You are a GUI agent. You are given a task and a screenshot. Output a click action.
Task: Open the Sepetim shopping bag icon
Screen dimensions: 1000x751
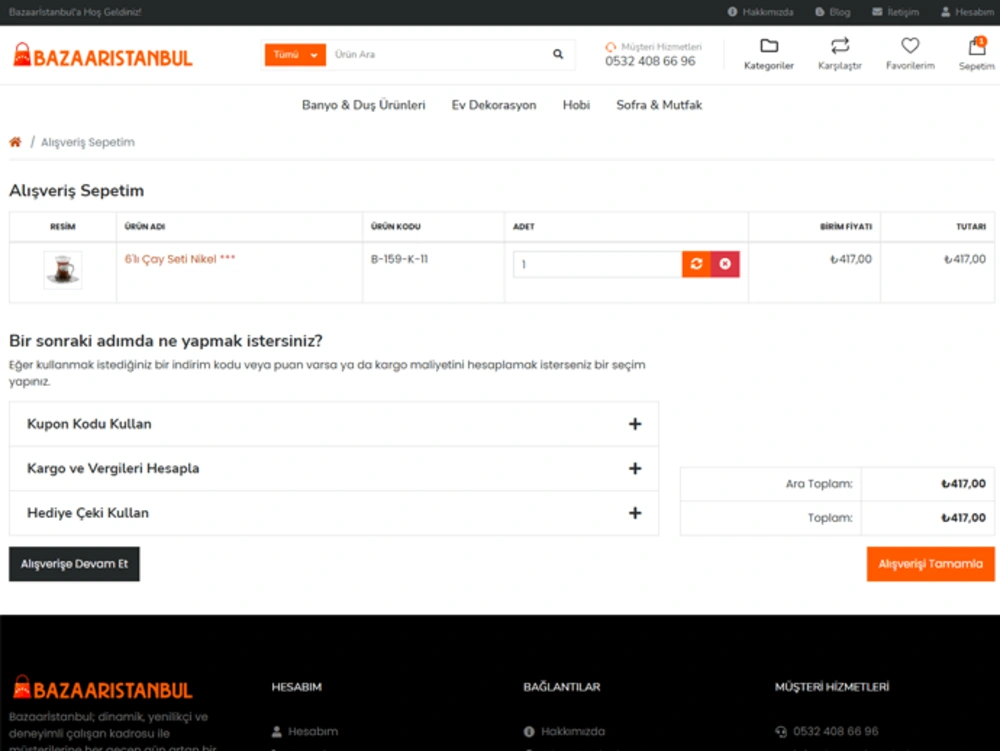point(977,46)
